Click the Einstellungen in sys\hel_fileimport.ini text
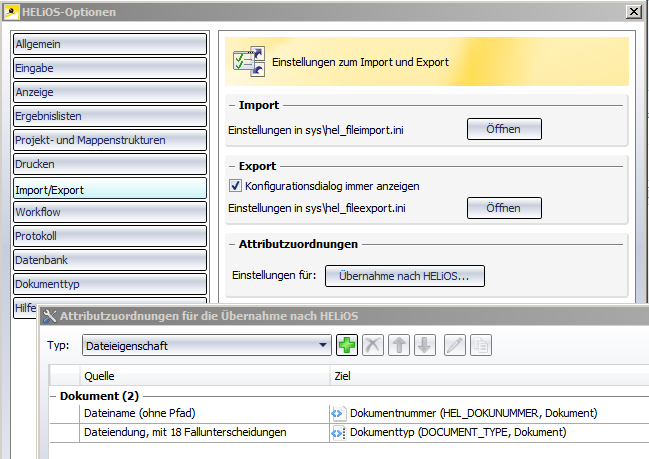This screenshot has width=649, height=459. coord(316,130)
